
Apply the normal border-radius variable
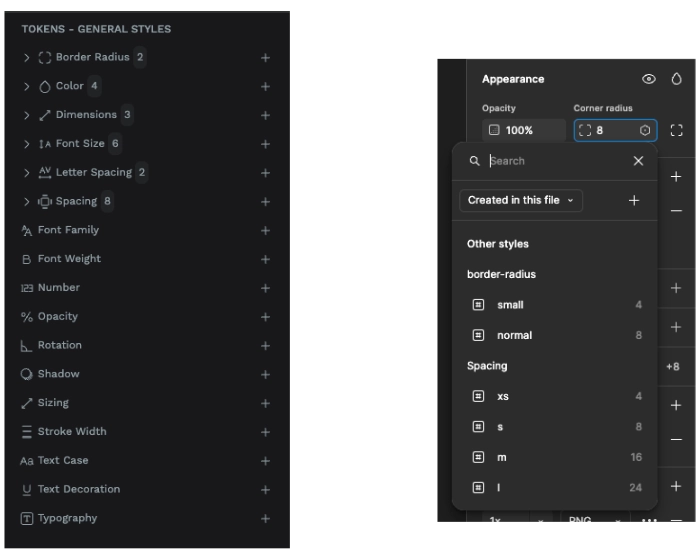click(x=555, y=335)
